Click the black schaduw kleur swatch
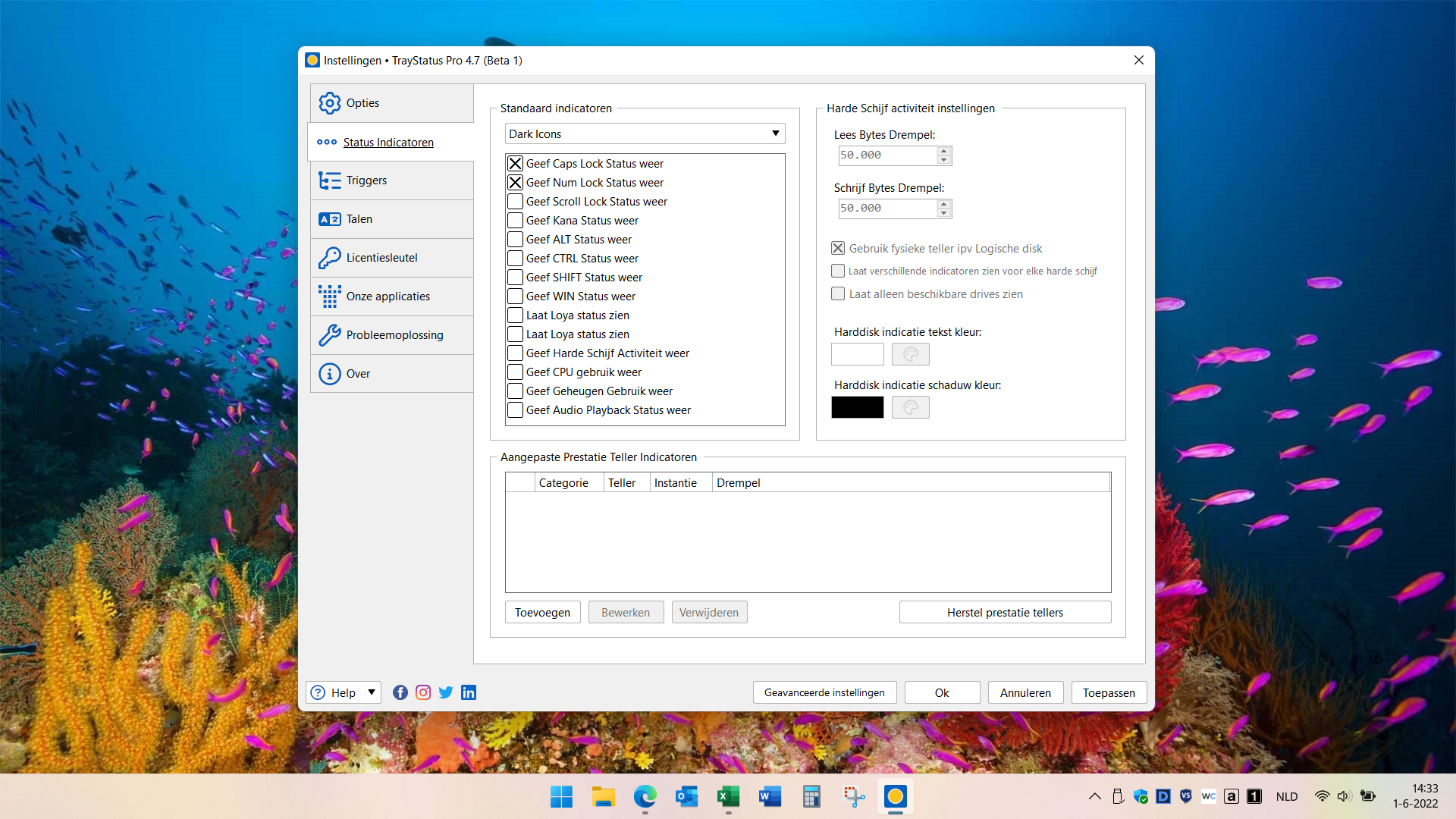1456x819 pixels. coord(857,407)
